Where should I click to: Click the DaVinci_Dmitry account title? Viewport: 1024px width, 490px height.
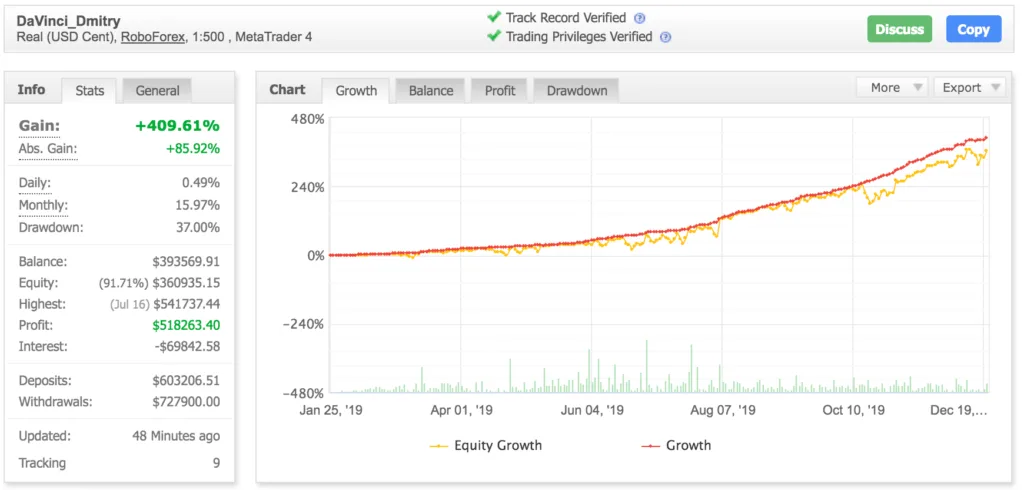click(x=69, y=22)
